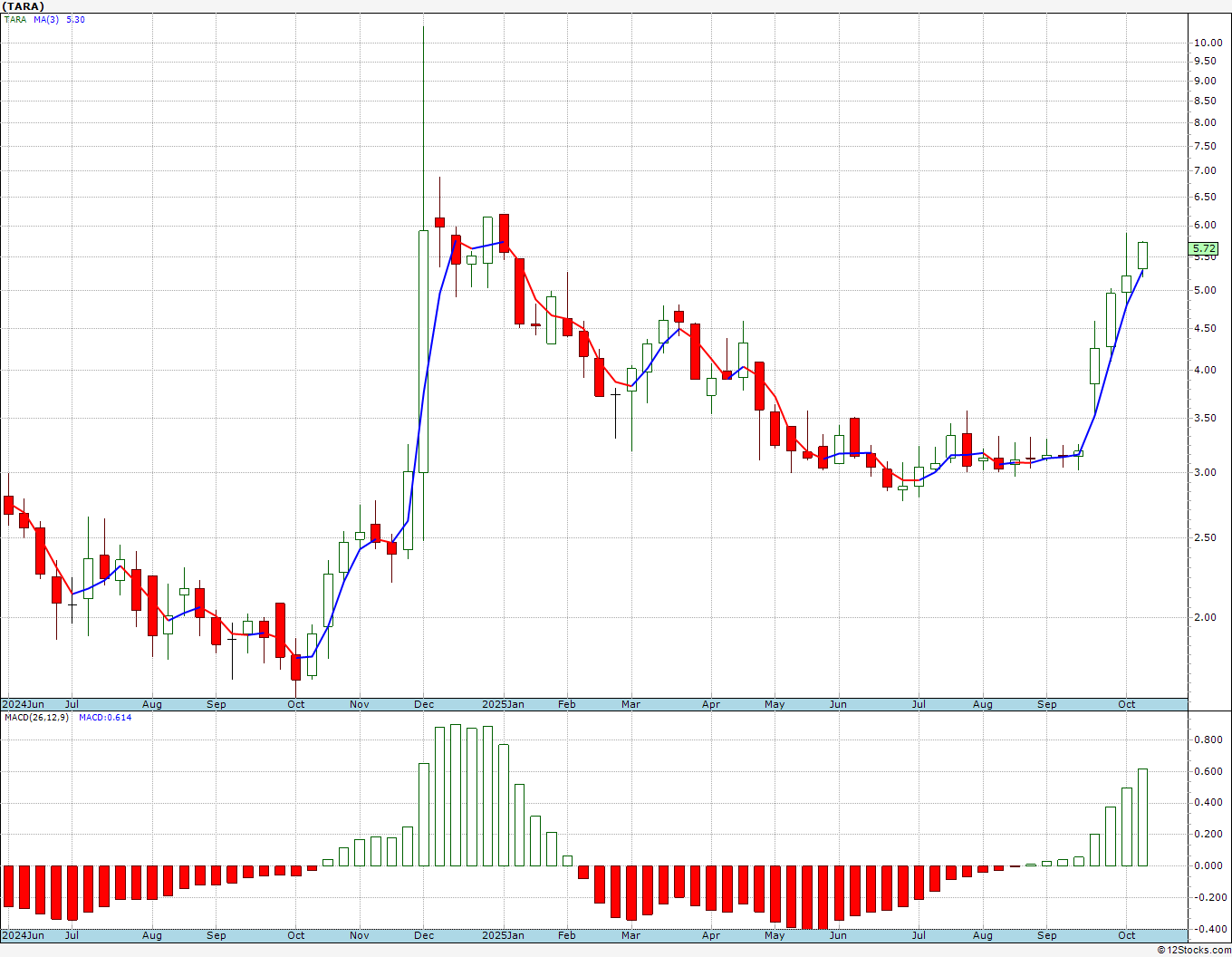The height and width of the screenshot is (957, 1232).
Task: Click Dec on the price chart date axis
Action: pyautogui.click(x=423, y=704)
